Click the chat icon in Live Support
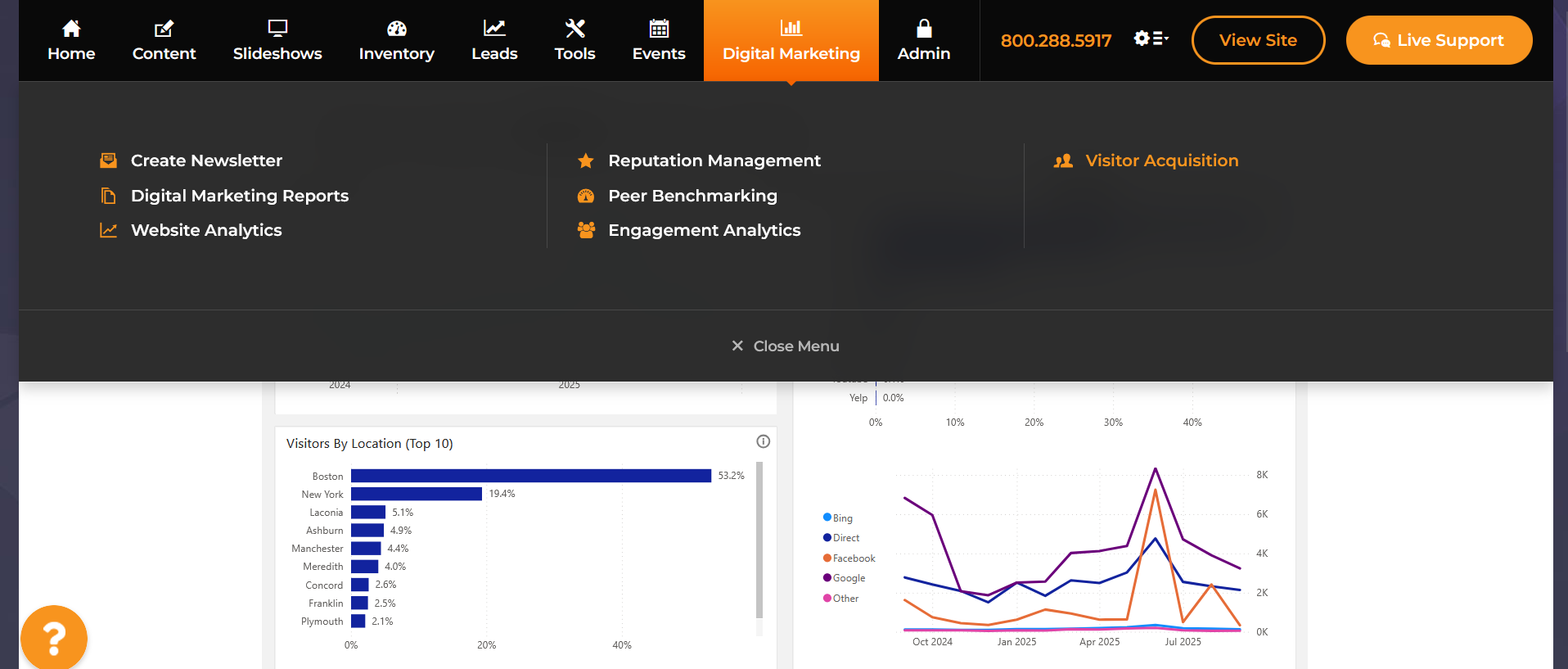Screen dimensions: 1568x669 [x=1381, y=40]
